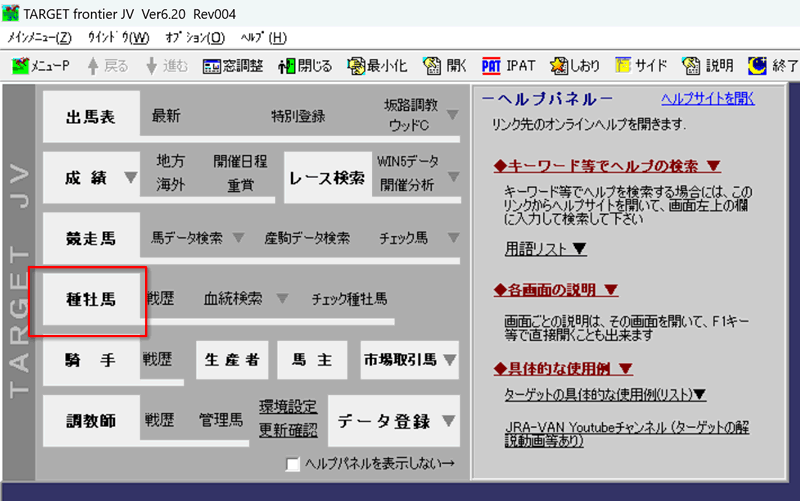Expand the arrow beside 坂路調教 ウッドC
The height and width of the screenshot is (501, 800).
click(452, 115)
